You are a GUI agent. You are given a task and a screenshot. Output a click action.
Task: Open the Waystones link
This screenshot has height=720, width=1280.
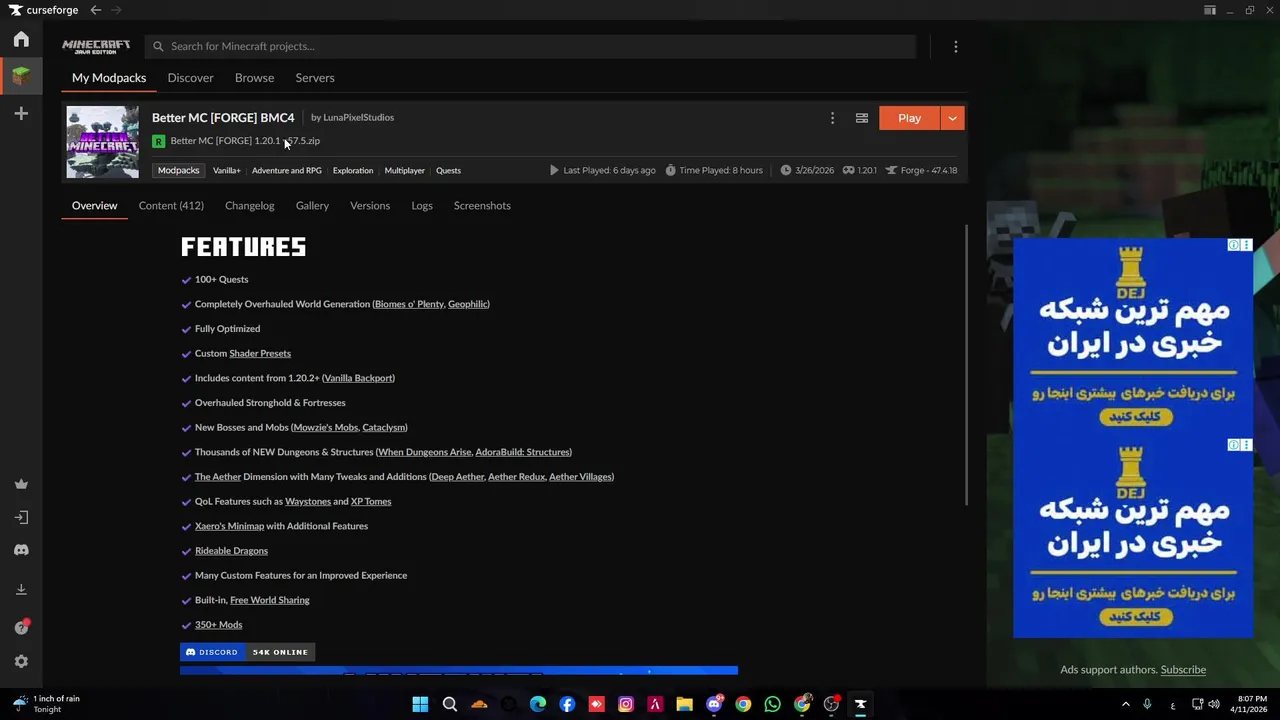point(308,501)
